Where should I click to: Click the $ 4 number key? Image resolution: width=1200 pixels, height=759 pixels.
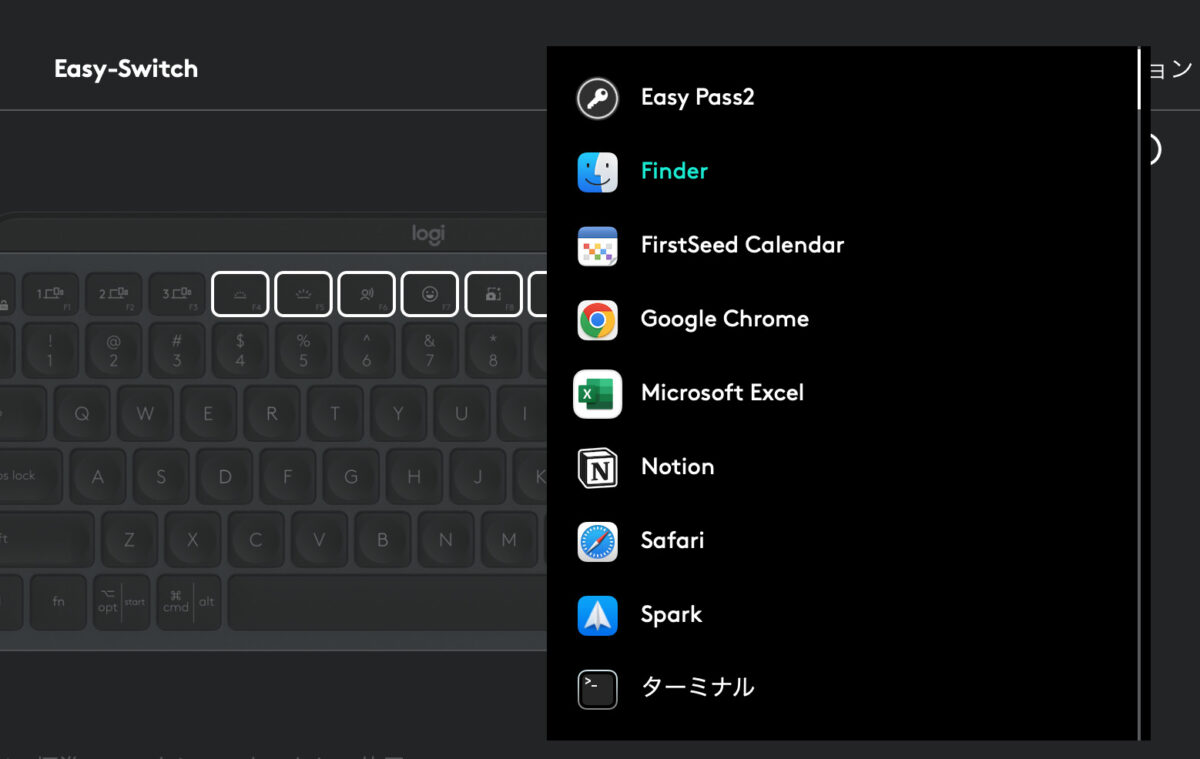pyautogui.click(x=240, y=350)
